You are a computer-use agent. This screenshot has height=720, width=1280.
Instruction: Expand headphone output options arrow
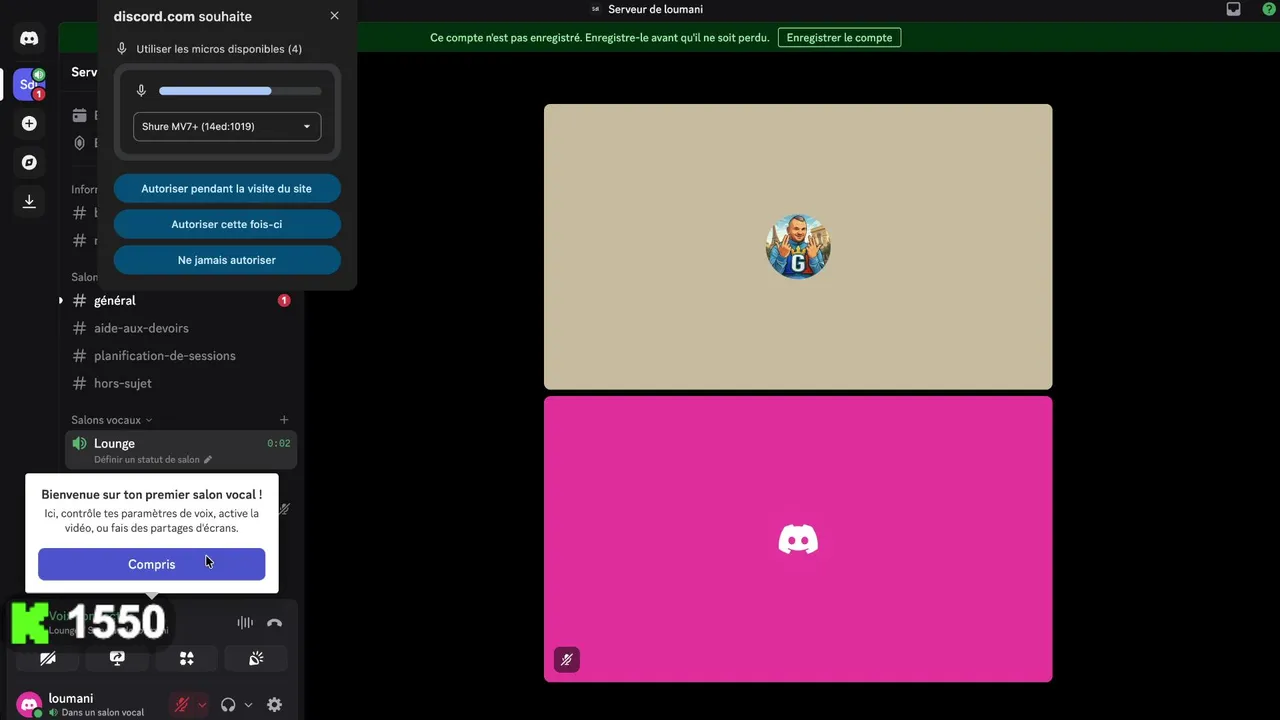click(x=248, y=705)
